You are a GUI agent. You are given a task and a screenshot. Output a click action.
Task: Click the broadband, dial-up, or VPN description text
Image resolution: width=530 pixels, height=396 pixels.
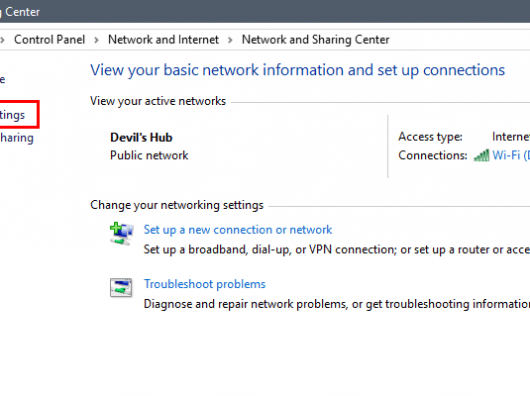337,250
